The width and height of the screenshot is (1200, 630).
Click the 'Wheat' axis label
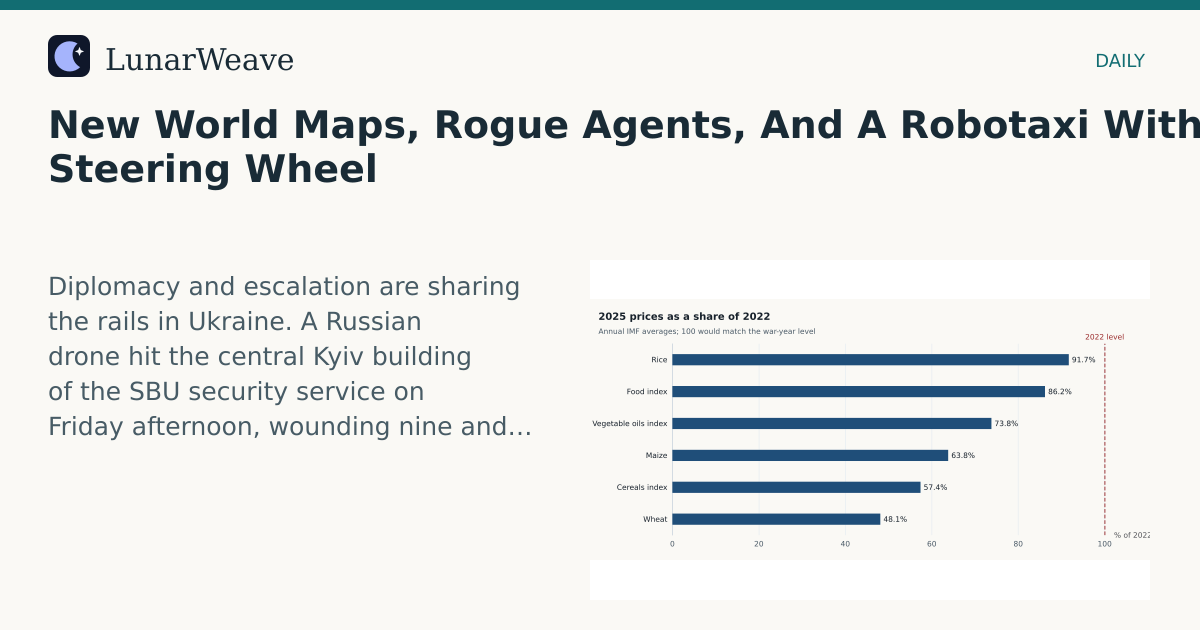coord(655,520)
